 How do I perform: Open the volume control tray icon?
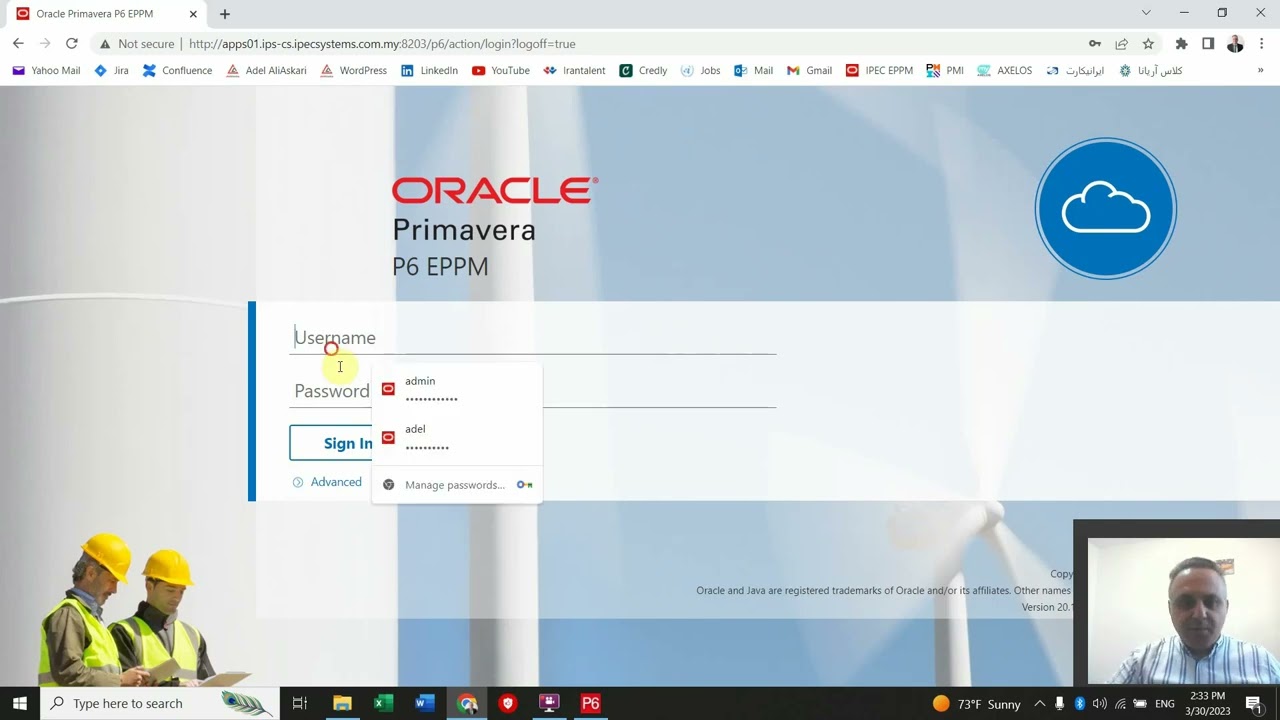(1100, 704)
